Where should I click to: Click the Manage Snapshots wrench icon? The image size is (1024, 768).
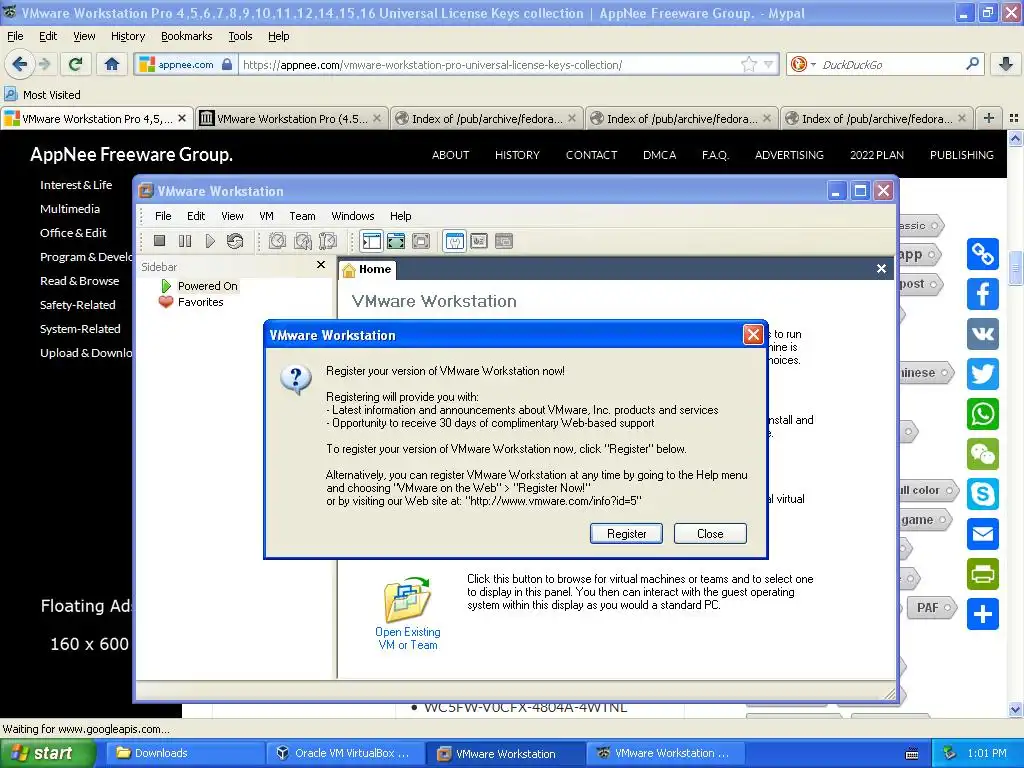point(328,241)
